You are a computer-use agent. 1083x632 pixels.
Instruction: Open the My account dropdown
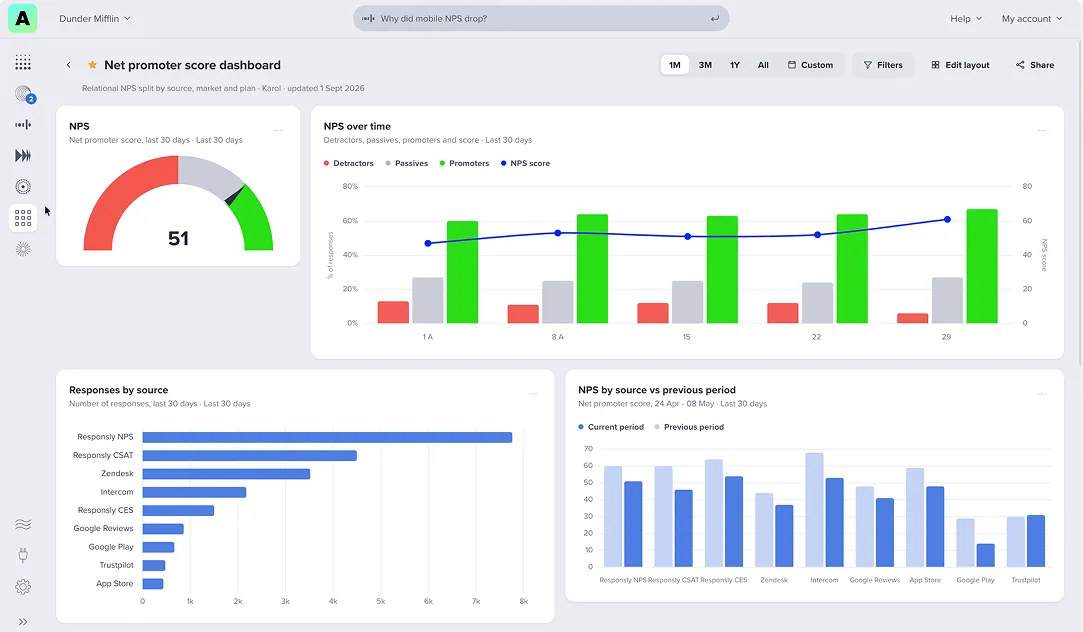pyautogui.click(x=1032, y=19)
